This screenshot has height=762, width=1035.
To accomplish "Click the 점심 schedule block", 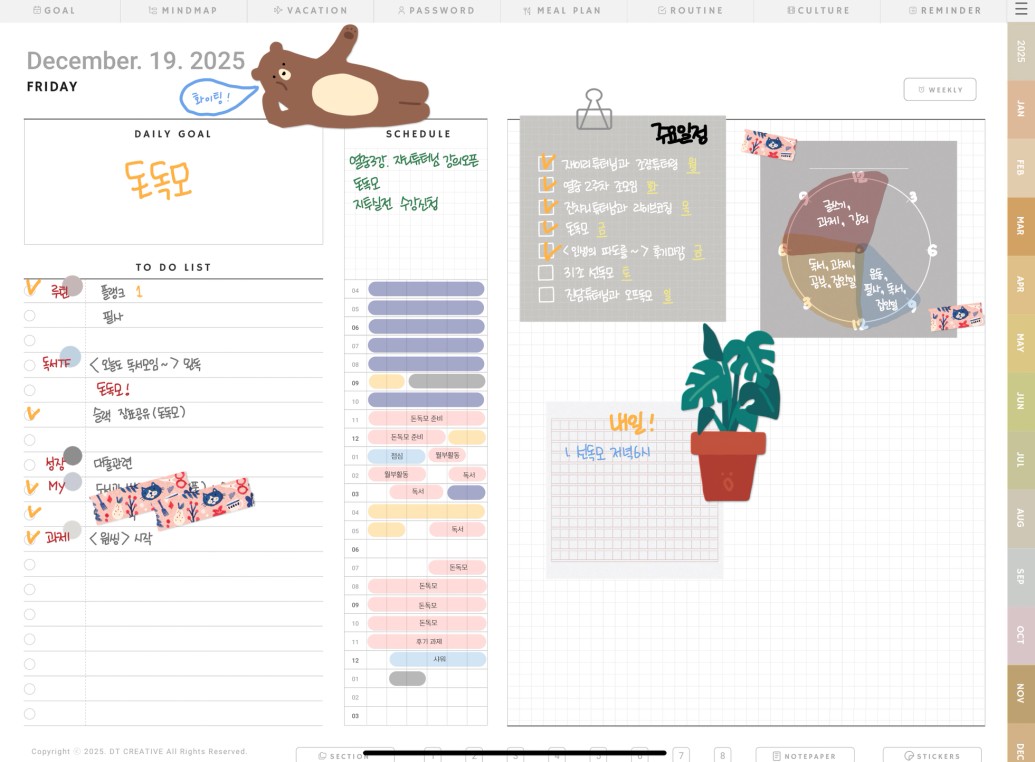I will pyautogui.click(x=396, y=456).
